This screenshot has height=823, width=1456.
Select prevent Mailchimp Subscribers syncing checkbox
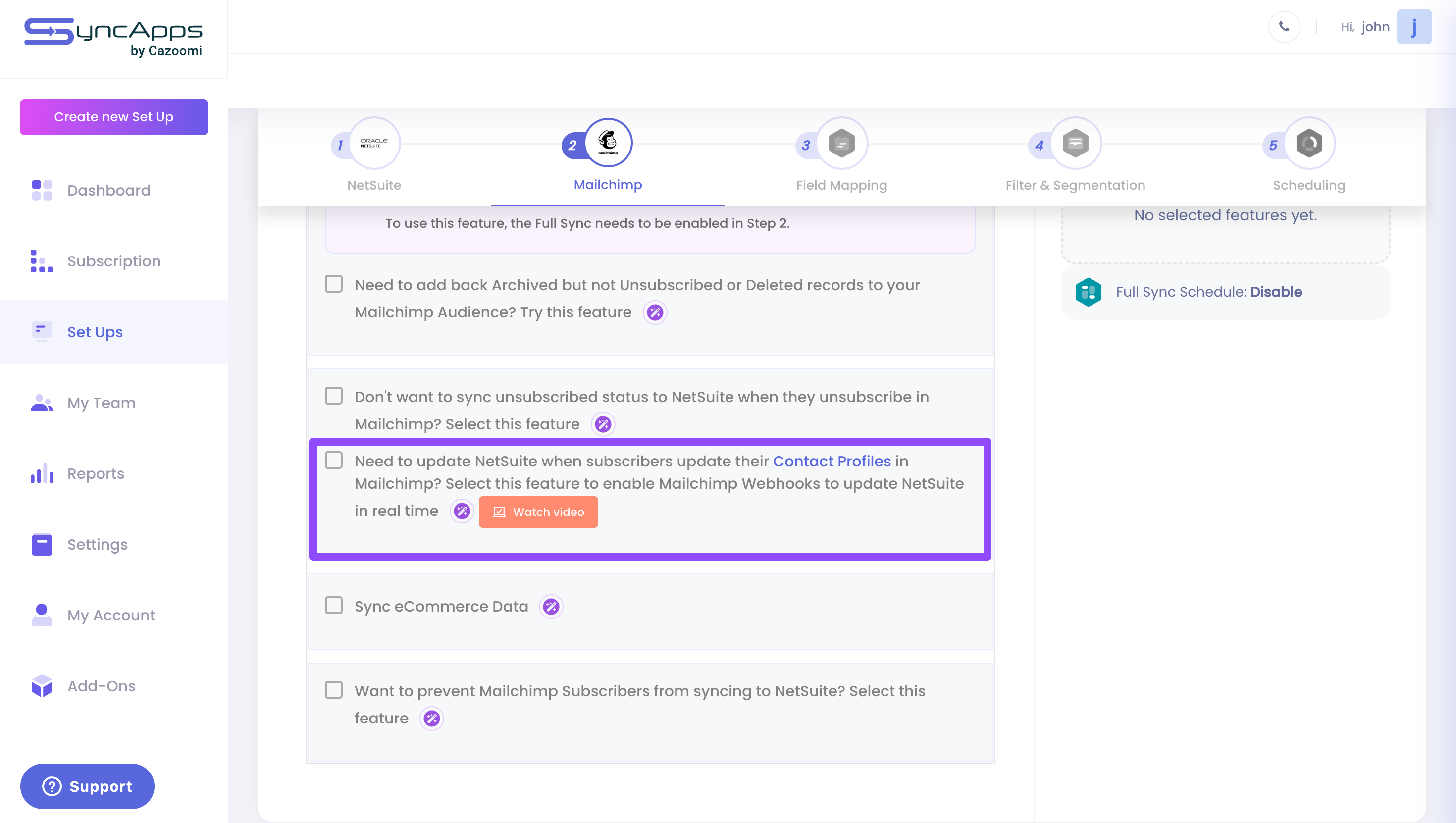pos(333,690)
